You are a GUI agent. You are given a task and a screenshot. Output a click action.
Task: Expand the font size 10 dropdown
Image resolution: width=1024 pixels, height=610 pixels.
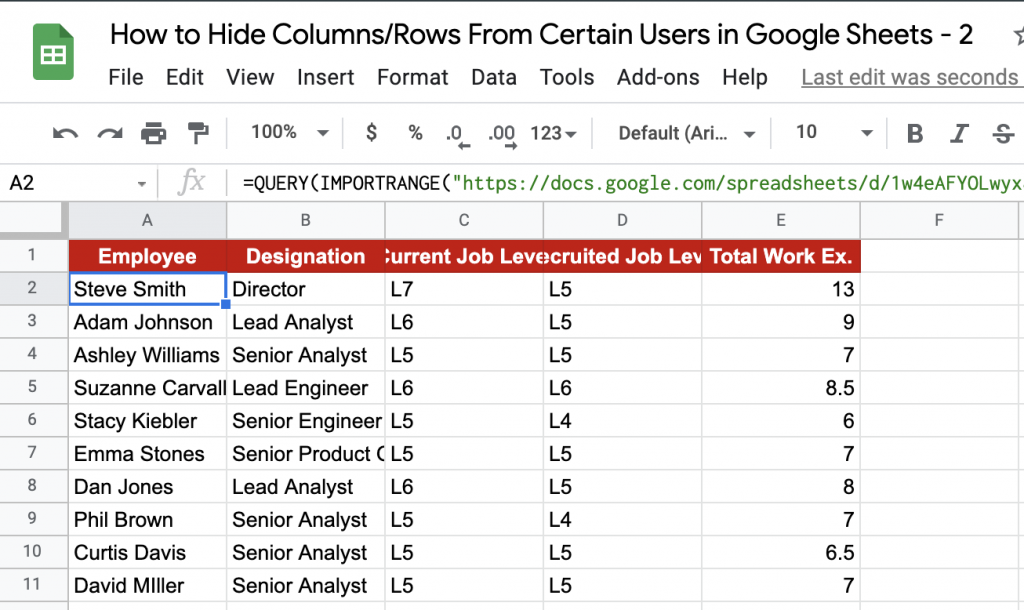pyautogui.click(x=834, y=132)
